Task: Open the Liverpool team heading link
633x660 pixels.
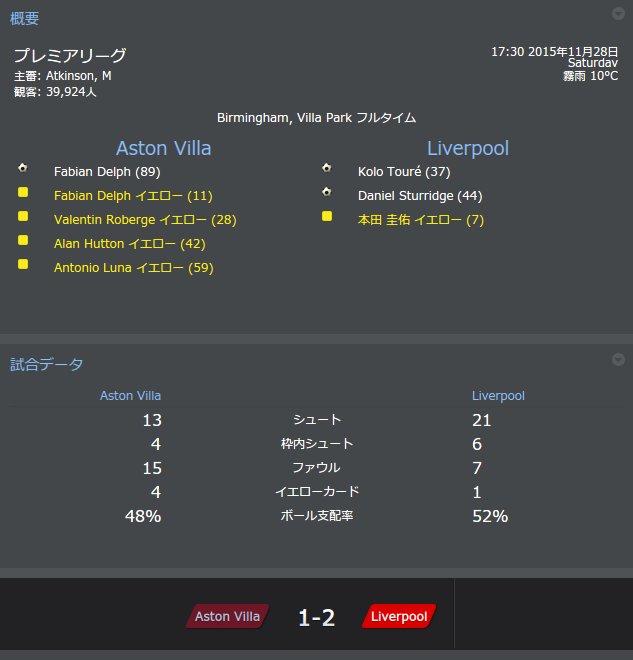Action: (468, 148)
